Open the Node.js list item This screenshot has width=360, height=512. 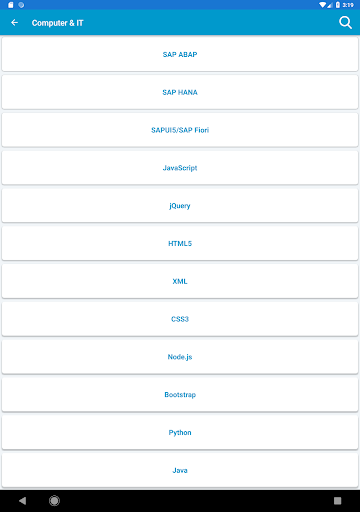click(x=180, y=357)
